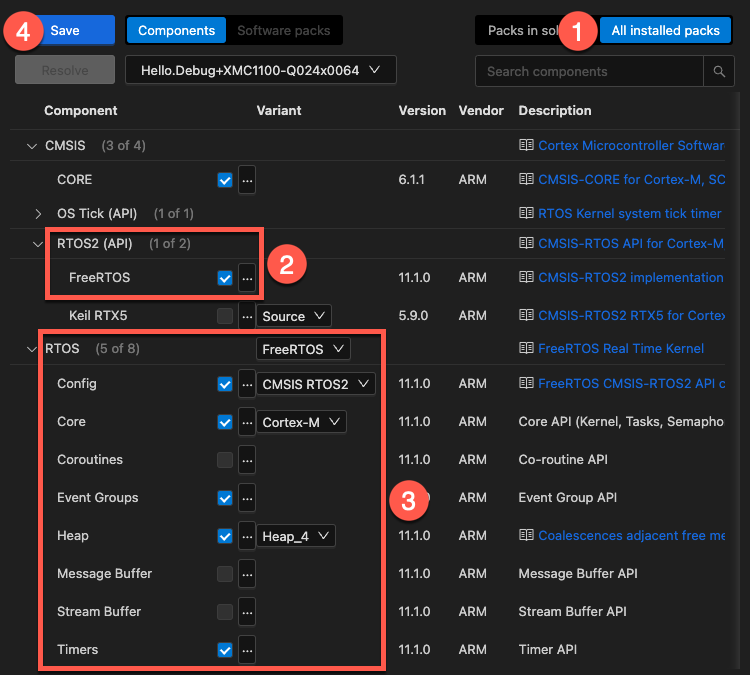Open the CMSIS-RTOS2 implementation link for FreeRTOS
750x675 pixels.
630,278
